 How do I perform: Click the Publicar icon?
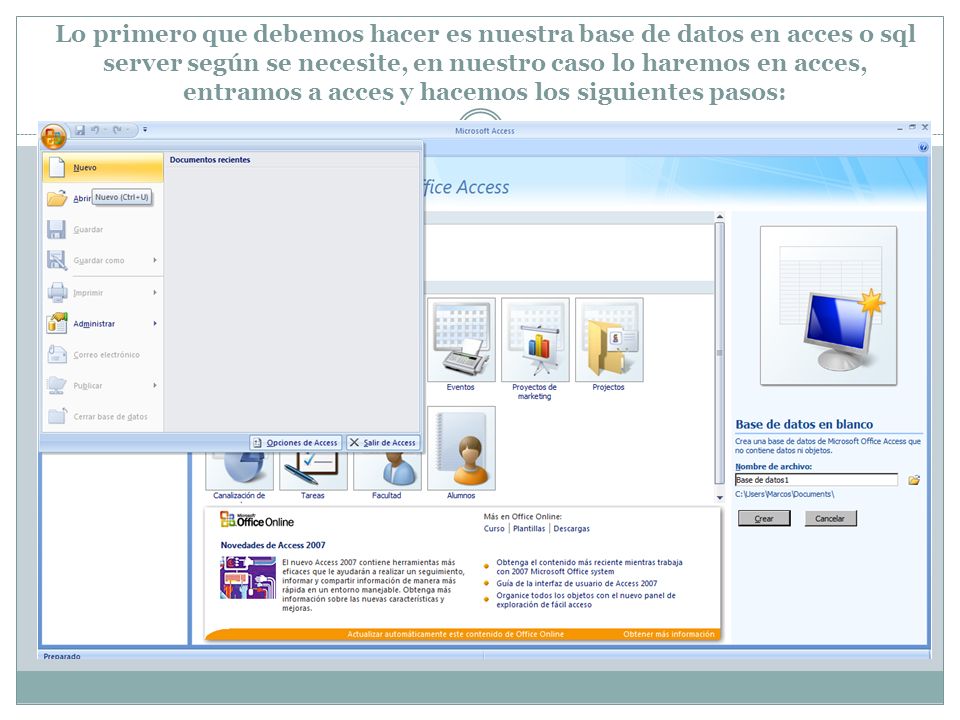56,385
